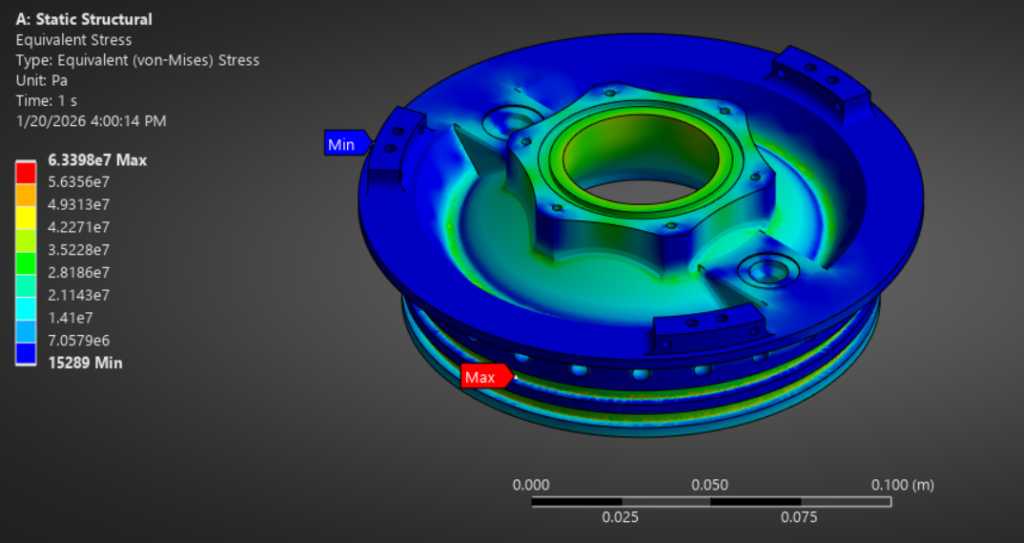This screenshot has height=543, width=1024.
Task: Select the Equivalent (von-Mises) Stress type text
Action: 137,60
